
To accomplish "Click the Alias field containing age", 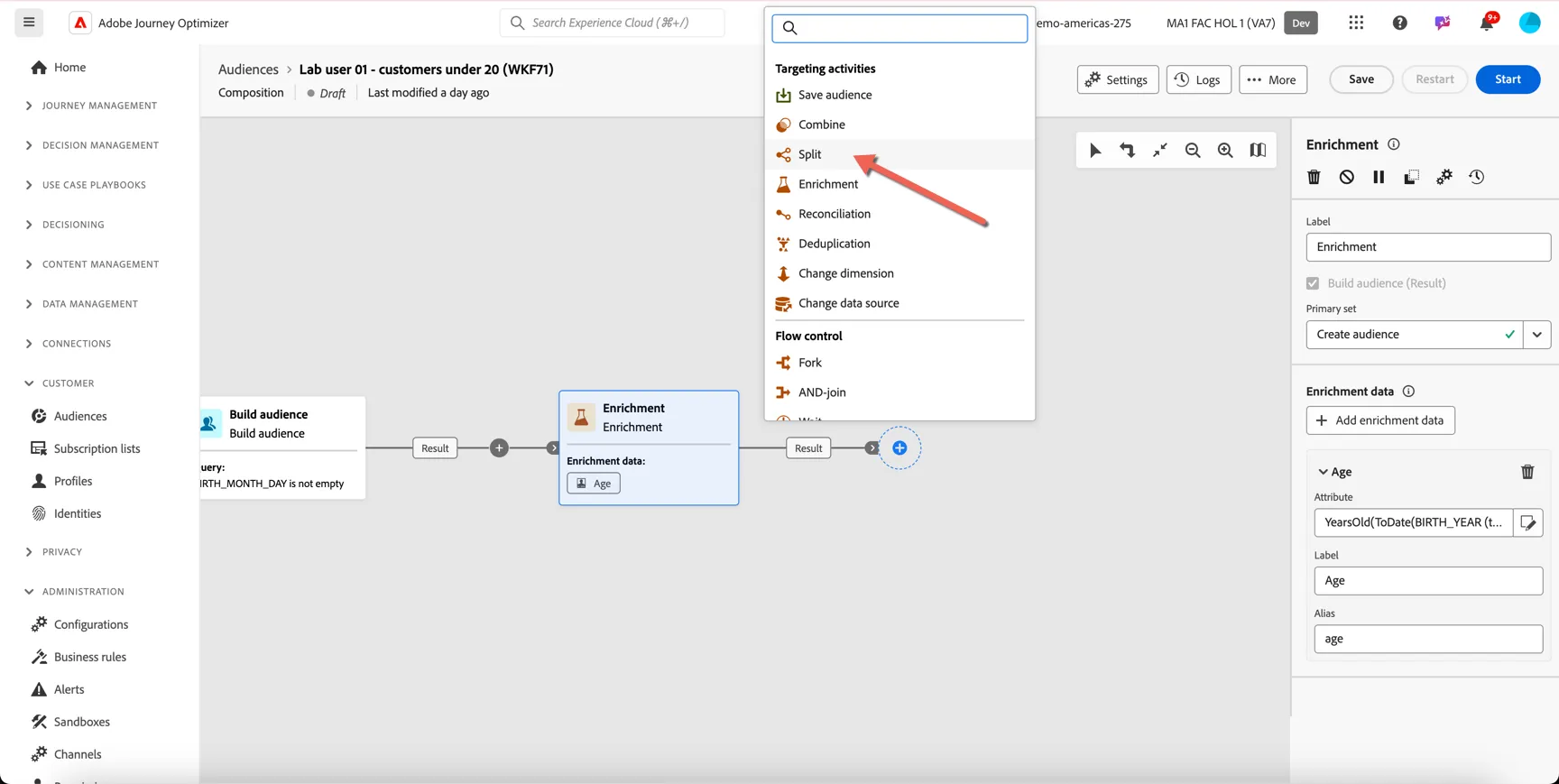I will click(x=1428, y=639).
